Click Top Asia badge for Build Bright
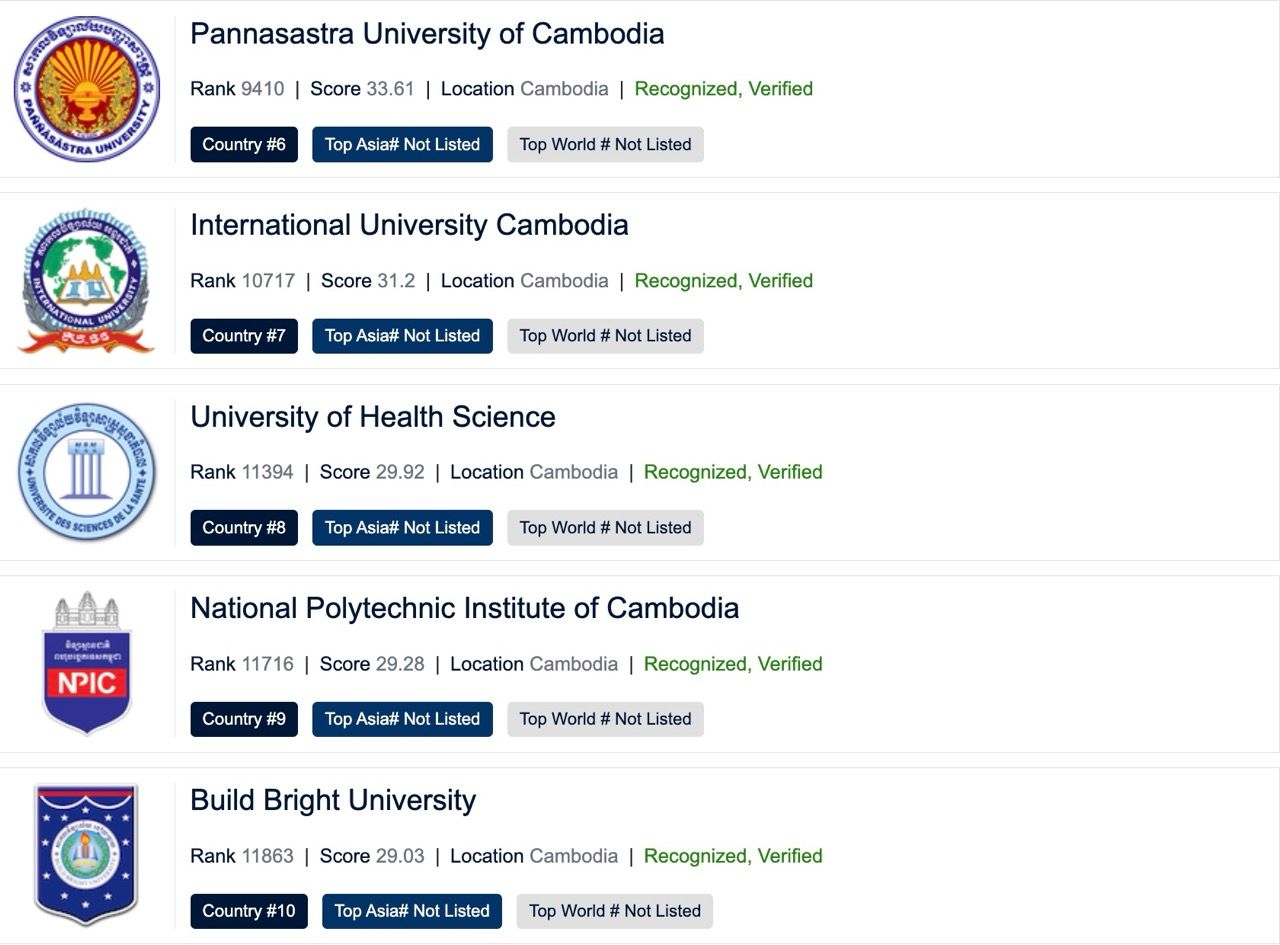Screen dimensions: 1280x945 point(412,911)
